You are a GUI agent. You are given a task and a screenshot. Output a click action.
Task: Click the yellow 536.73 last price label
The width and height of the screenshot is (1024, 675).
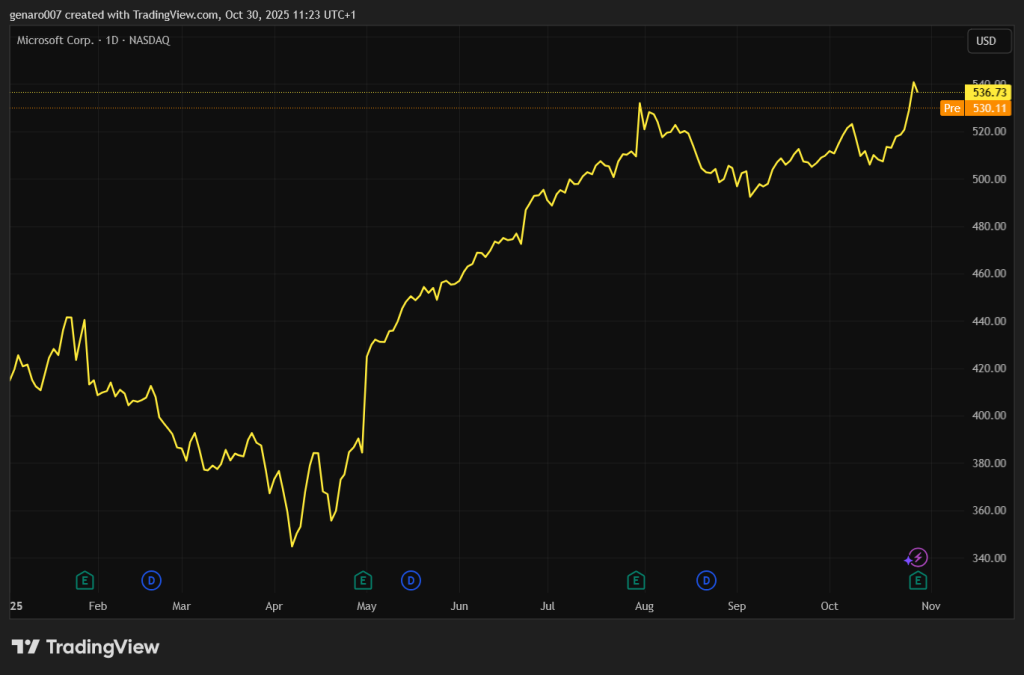(x=988, y=92)
